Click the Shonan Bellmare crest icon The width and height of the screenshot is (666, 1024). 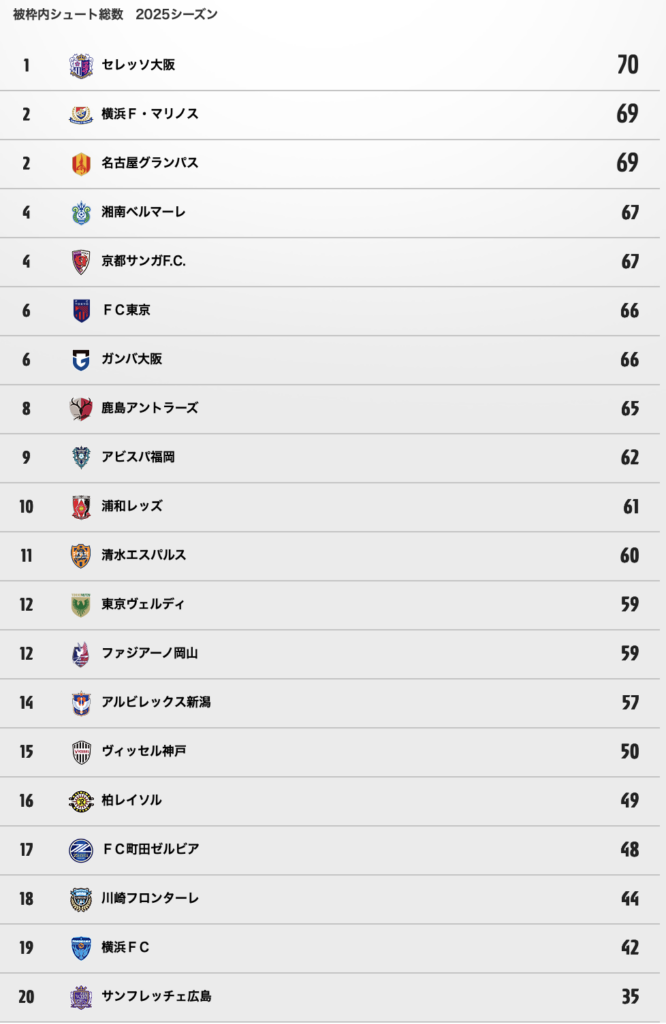[81, 212]
